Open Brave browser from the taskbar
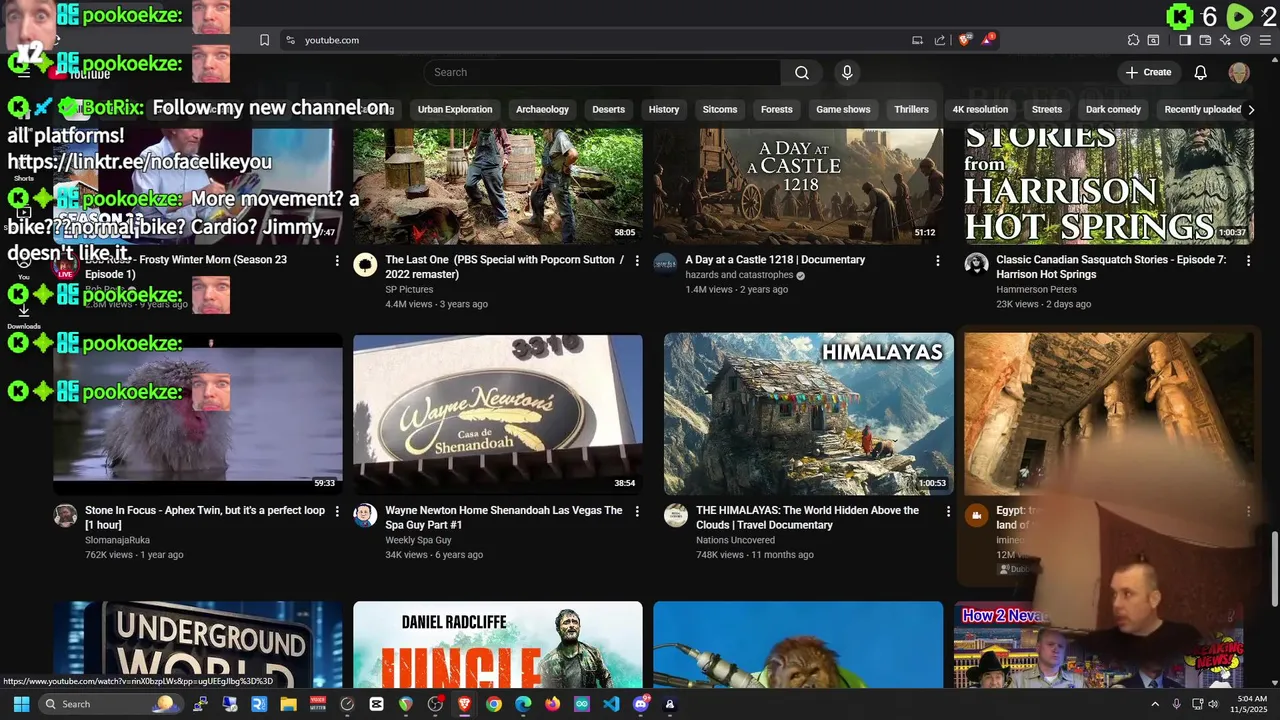The width and height of the screenshot is (1280, 720). (464, 704)
